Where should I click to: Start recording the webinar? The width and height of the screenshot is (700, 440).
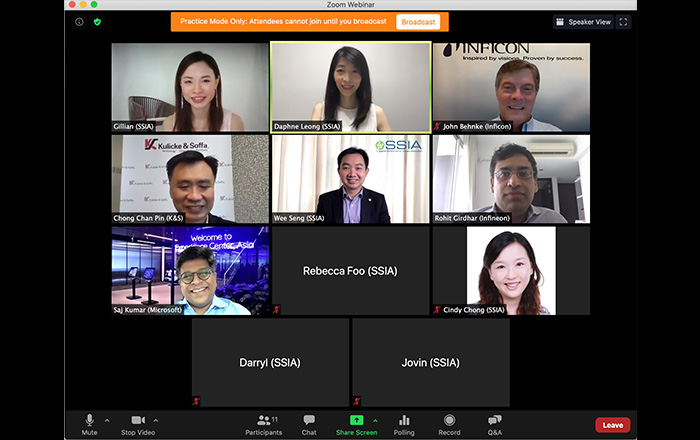tap(449, 421)
